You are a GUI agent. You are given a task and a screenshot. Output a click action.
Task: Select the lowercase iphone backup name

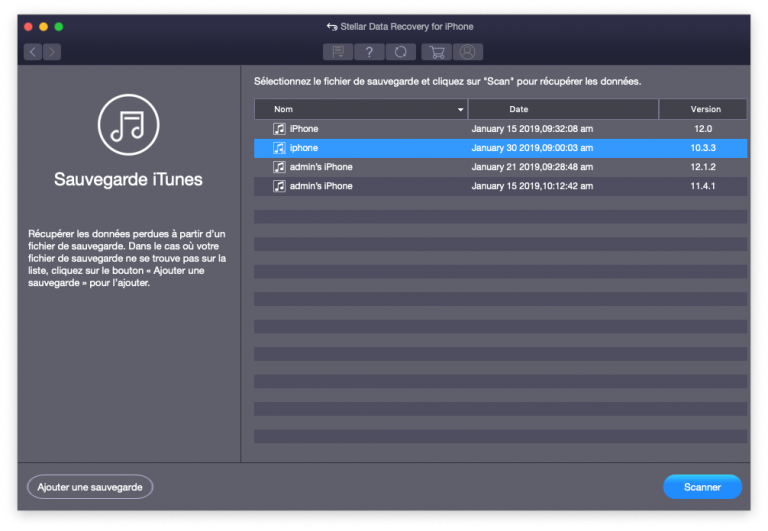[x=304, y=148]
